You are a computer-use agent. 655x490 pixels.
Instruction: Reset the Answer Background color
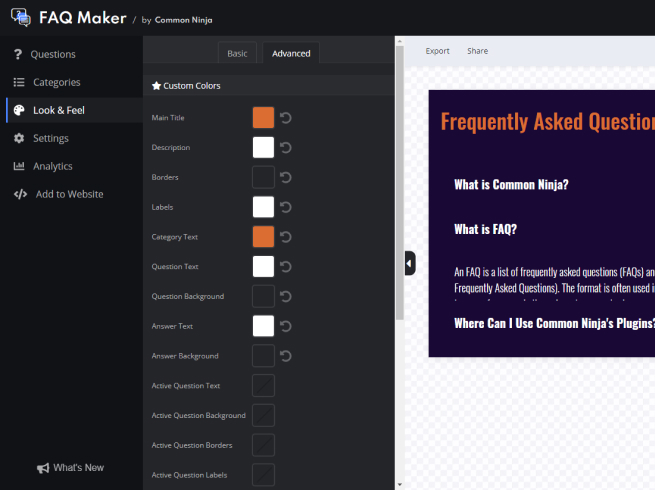[x=286, y=356]
